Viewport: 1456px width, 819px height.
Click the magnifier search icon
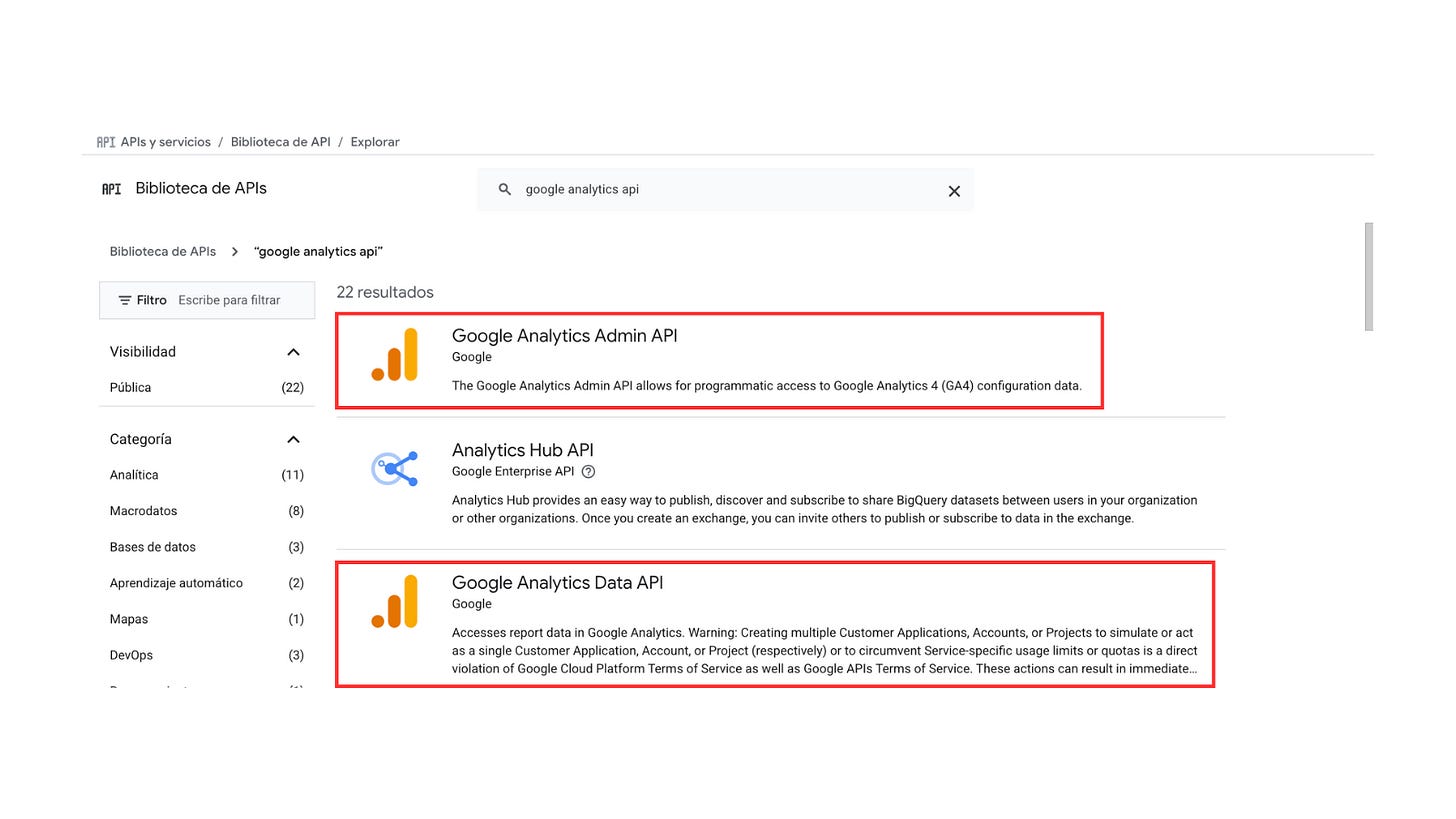[505, 189]
